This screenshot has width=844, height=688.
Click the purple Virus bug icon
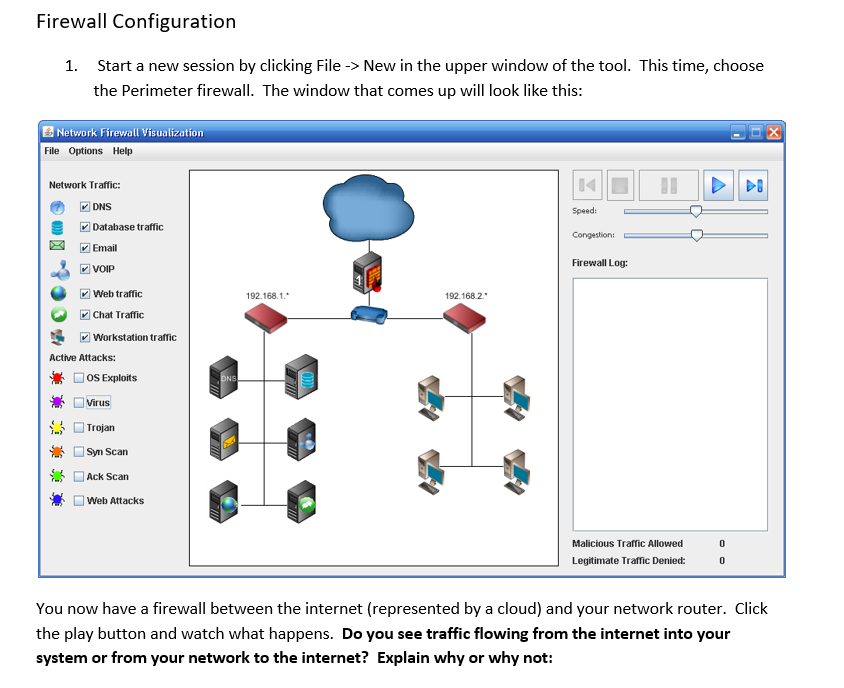pos(58,401)
